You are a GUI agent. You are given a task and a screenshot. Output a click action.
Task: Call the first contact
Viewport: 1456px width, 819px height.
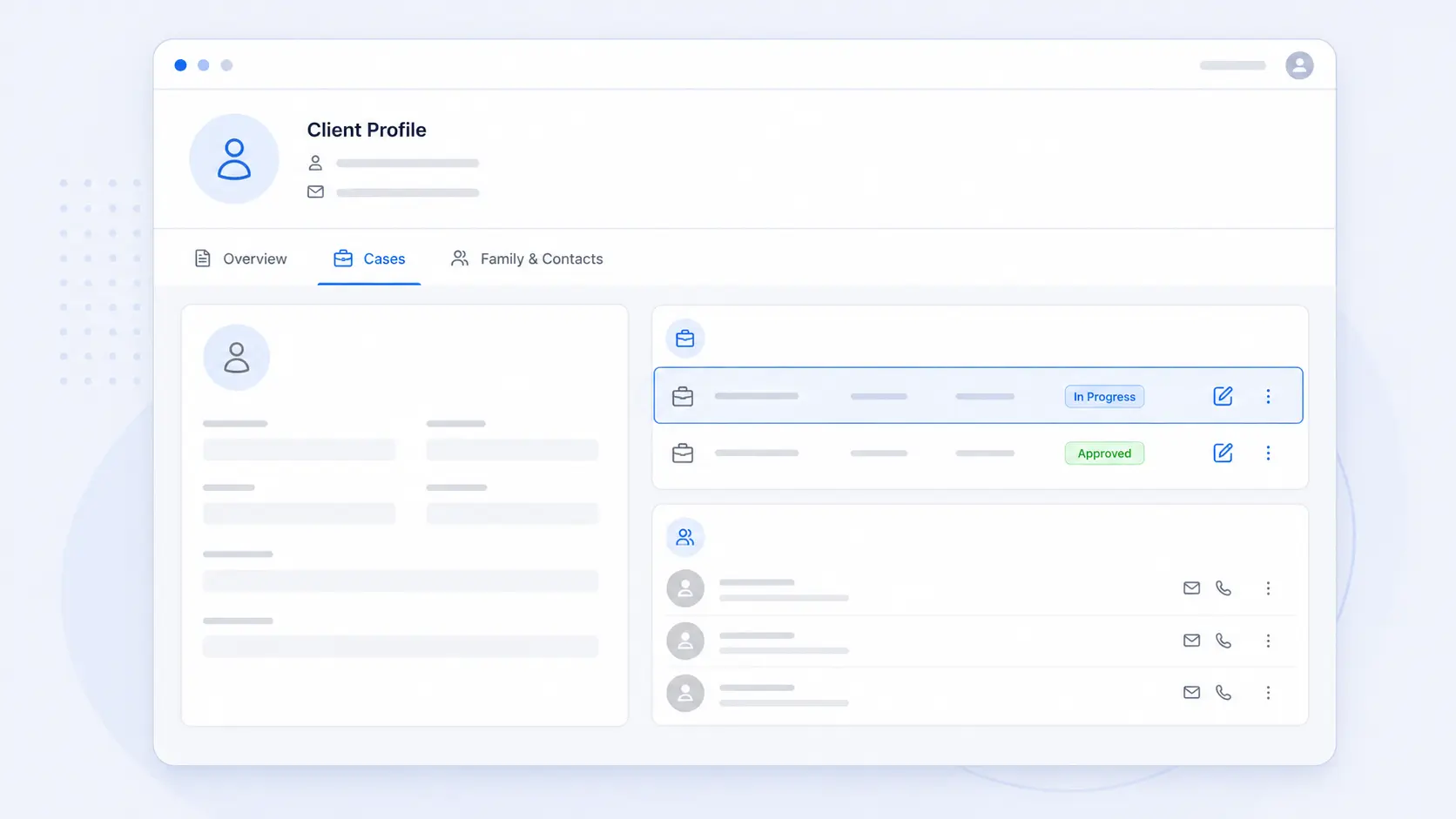pyautogui.click(x=1223, y=588)
